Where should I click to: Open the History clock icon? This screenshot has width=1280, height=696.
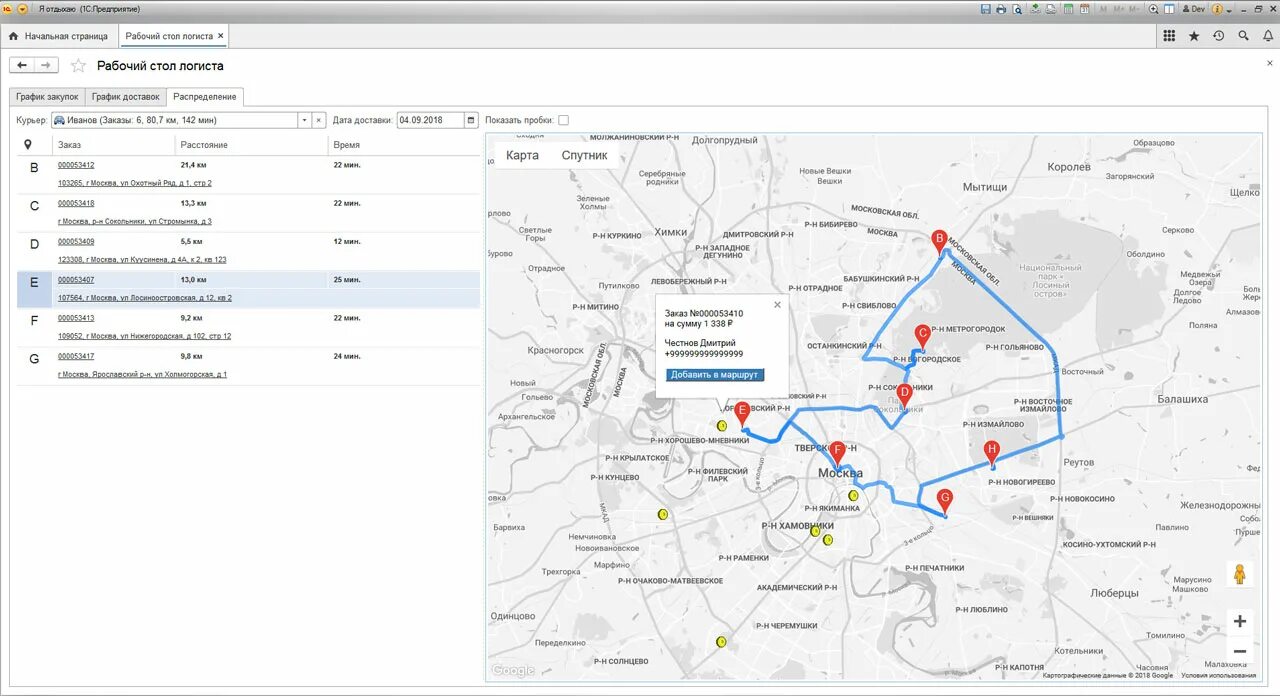point(1218,36)
